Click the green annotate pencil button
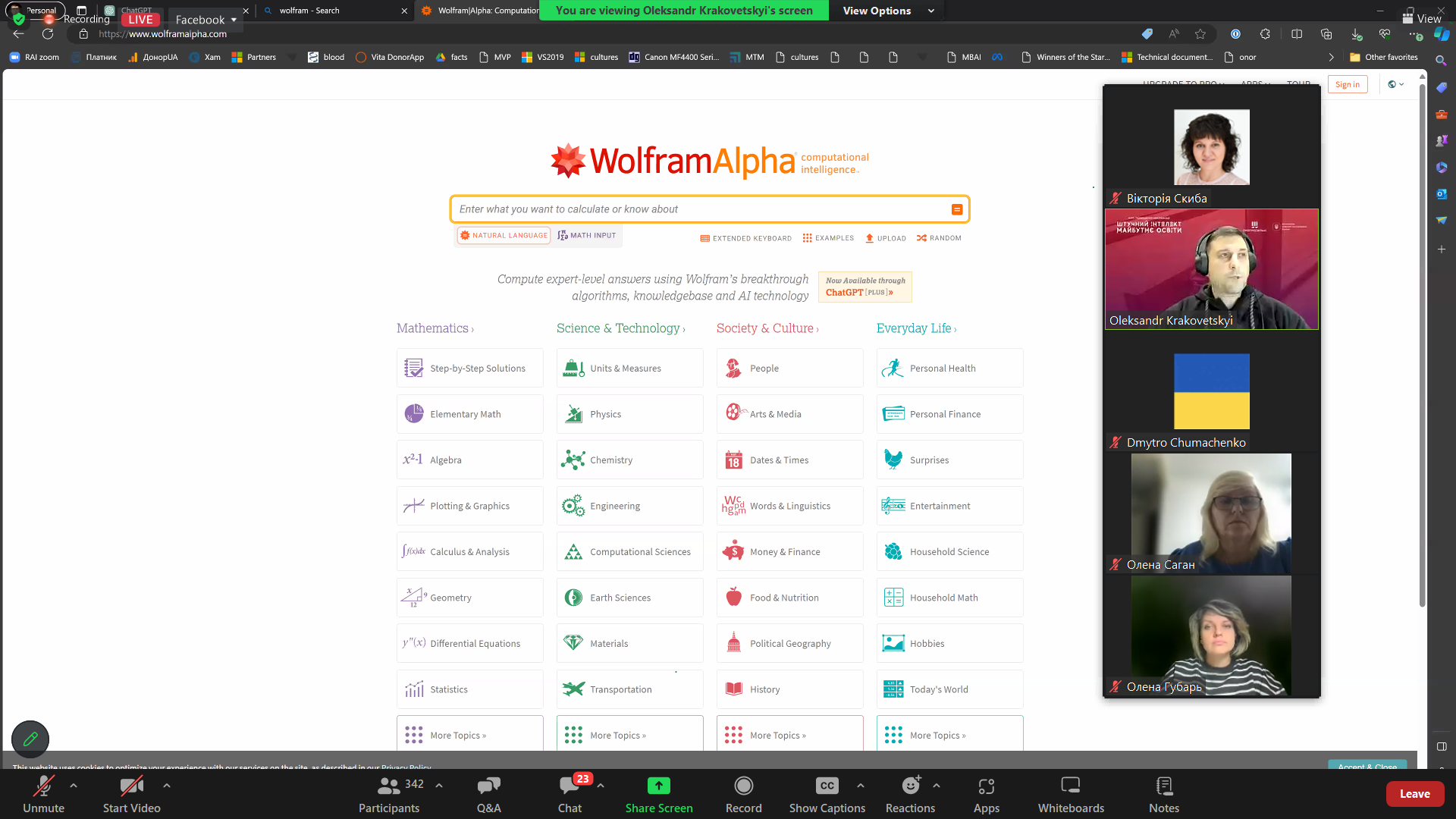The image size is (1456, 819). 30,739
